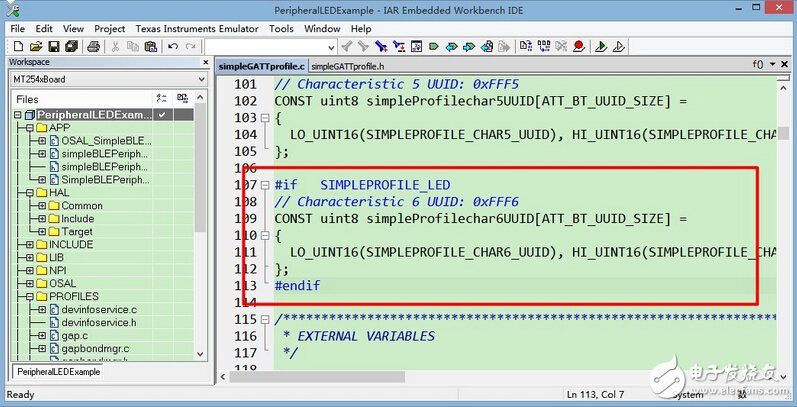Click the editor horizontal scrollbar thumb
797x407 pixels.
coord(317,377)
